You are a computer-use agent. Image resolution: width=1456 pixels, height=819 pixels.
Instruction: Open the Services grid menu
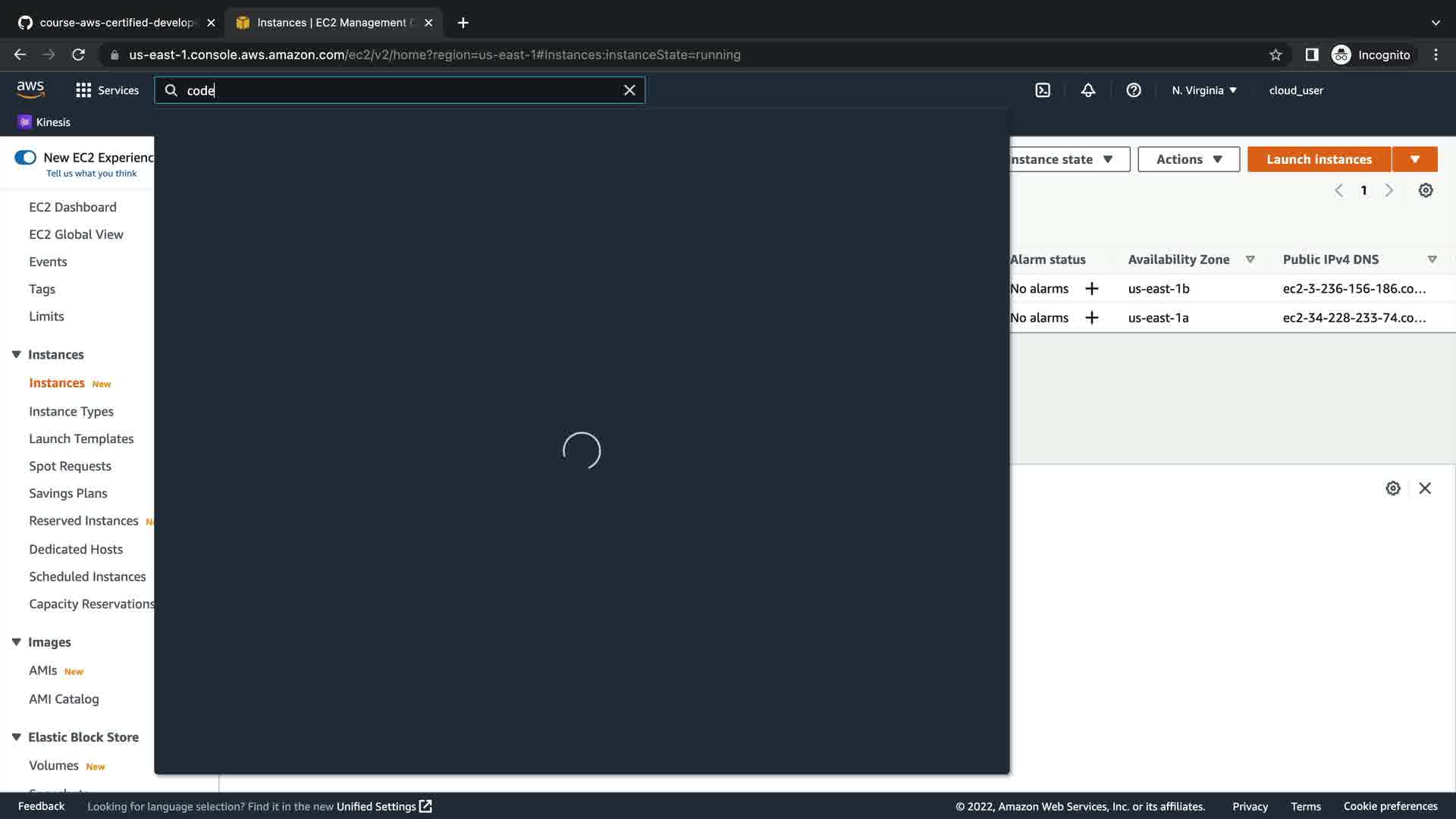coord(107,90)
